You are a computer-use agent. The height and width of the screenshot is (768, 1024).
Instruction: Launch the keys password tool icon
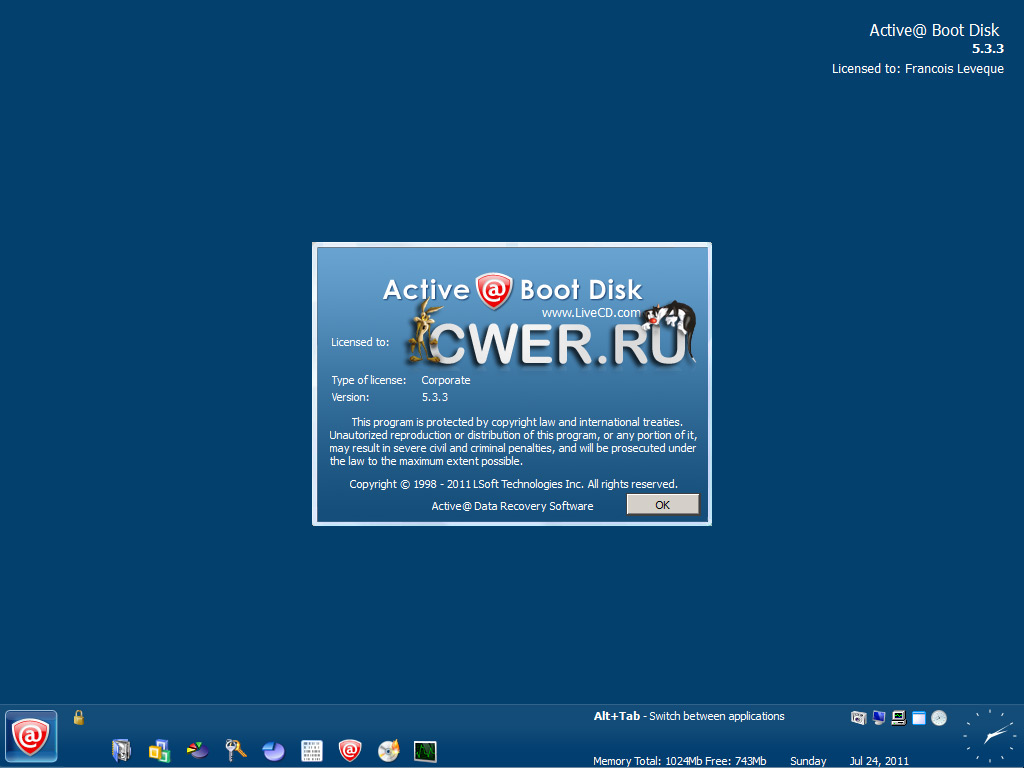(235, 750)
